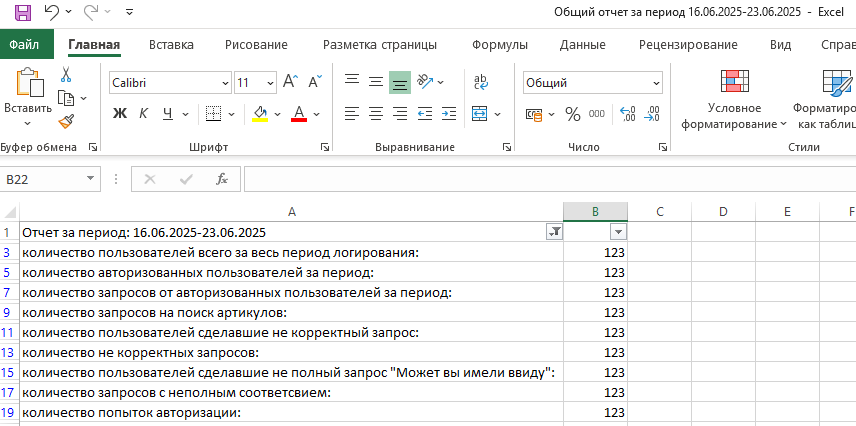Open the applied filter button in A1

click(x=554, y=233)
